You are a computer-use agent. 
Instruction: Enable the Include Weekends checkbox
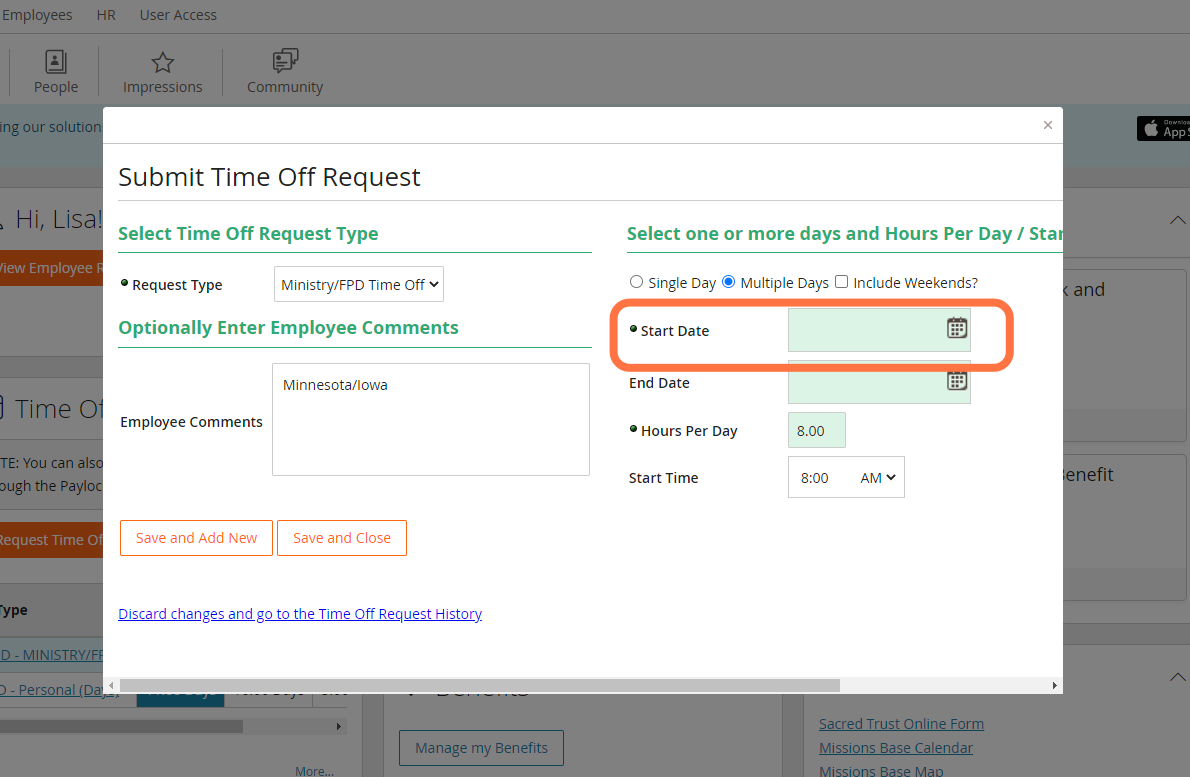coord(842,282)
